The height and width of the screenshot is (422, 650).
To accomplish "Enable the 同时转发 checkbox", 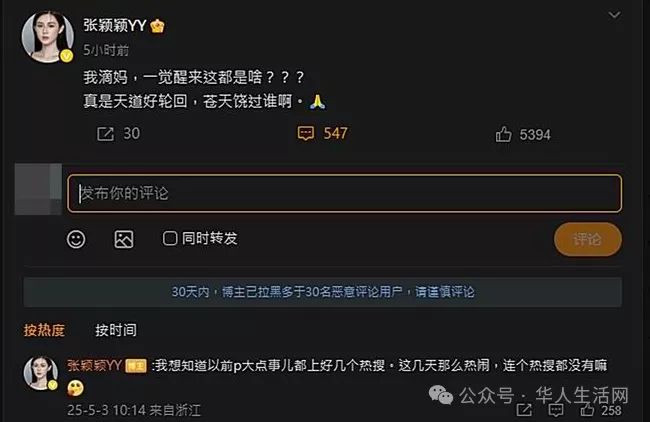I will coord(170,238).
